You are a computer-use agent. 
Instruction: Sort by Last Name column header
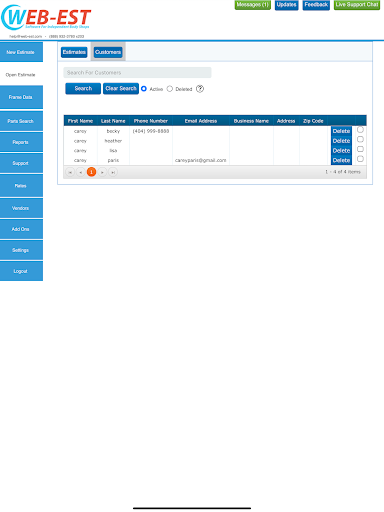(113, 121)
